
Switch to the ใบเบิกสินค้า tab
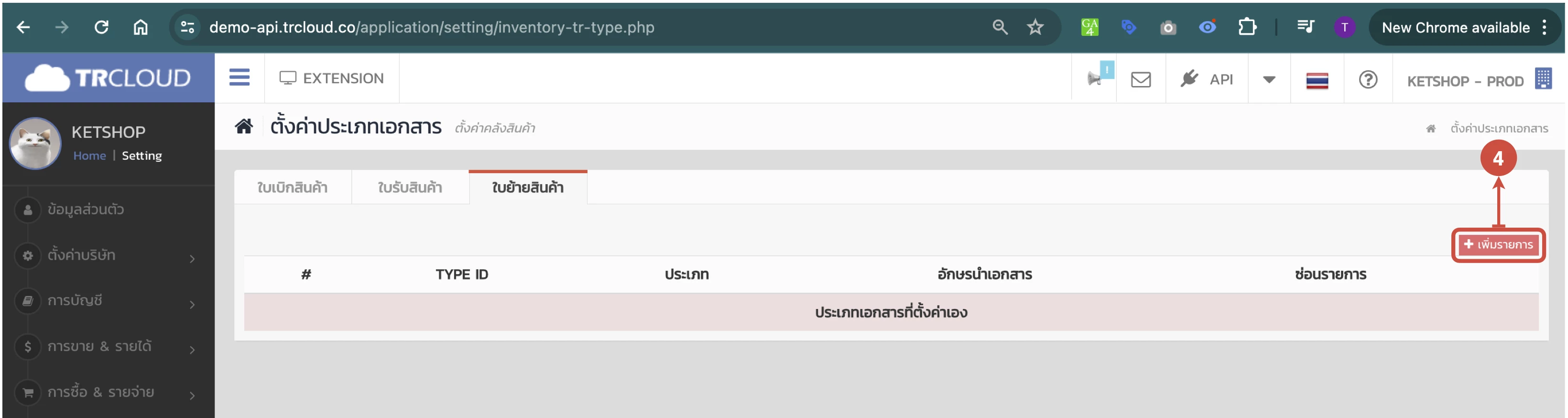click(292, 187)
